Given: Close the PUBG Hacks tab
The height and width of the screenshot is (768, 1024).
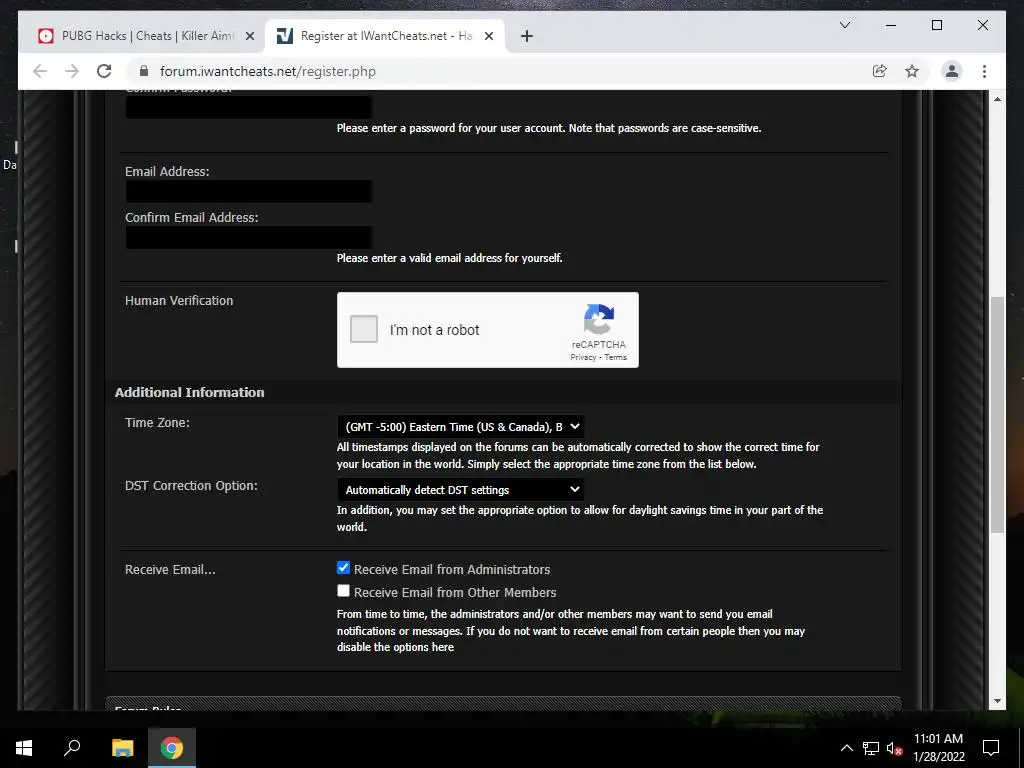Looking at the screenshot, I should [x=249, y=36].
